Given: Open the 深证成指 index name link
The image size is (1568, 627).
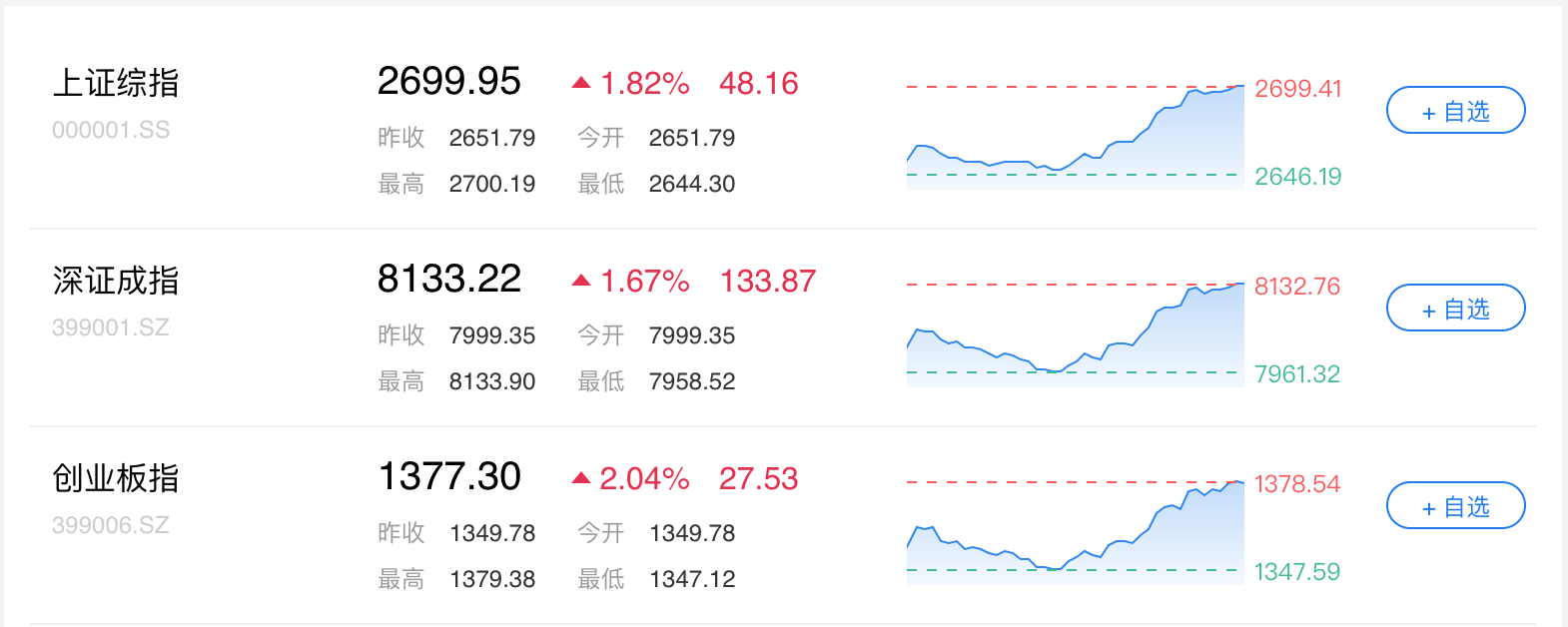Looking at the screenshot, I should 116,281.
